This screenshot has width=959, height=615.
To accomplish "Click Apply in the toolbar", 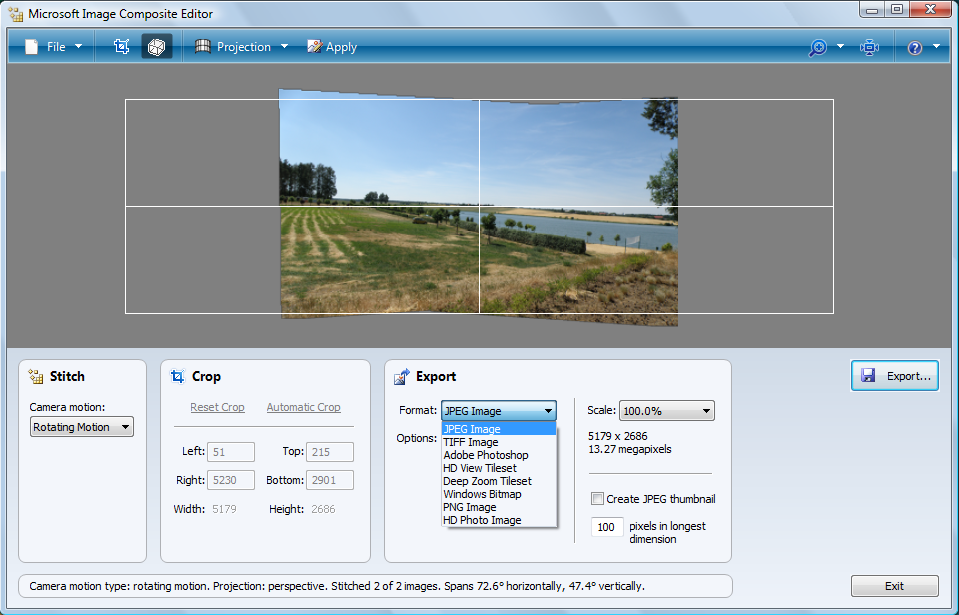I will (x=332, y=47).
